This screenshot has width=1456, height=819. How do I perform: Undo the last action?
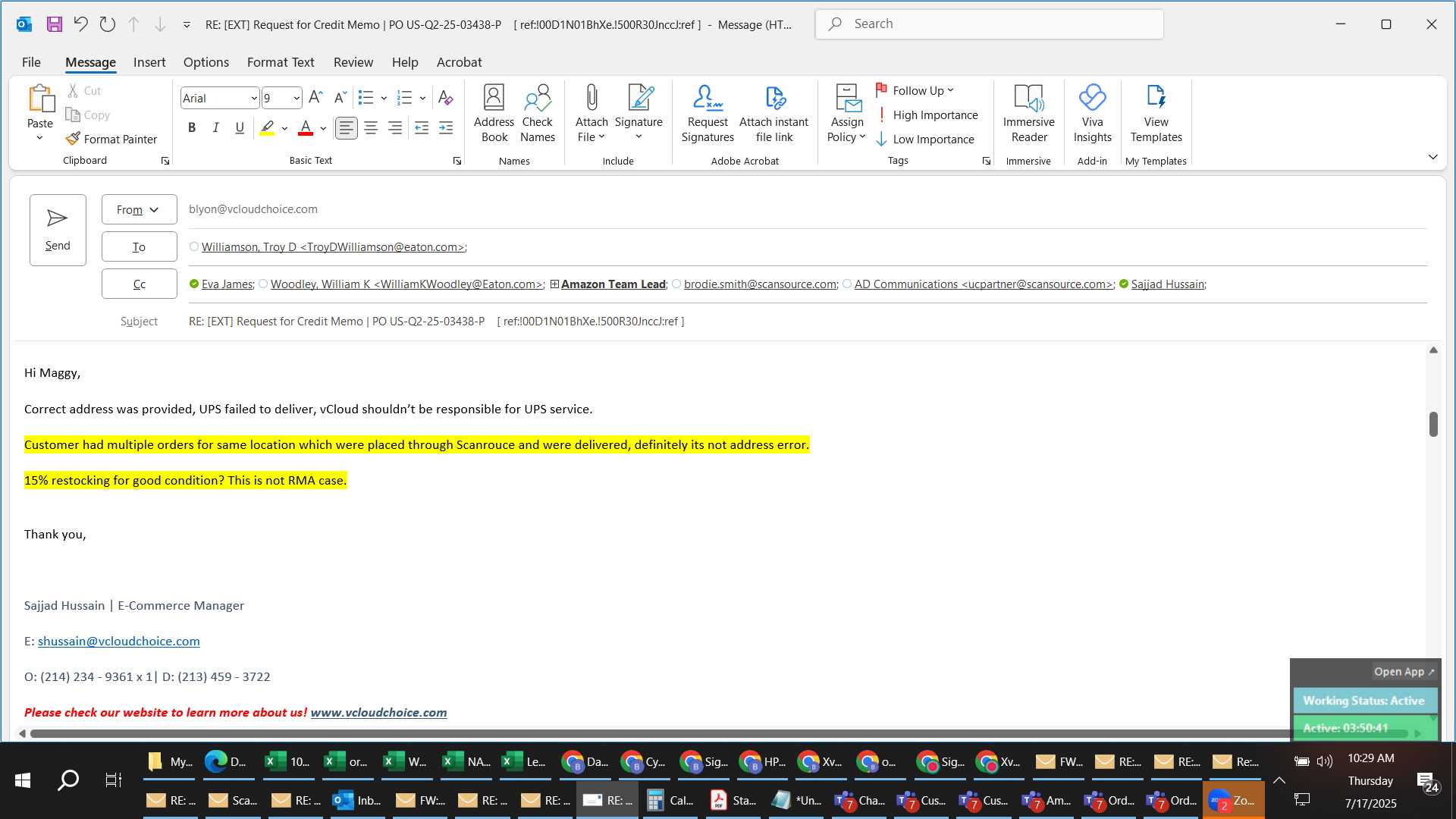[x=80, y=24]
